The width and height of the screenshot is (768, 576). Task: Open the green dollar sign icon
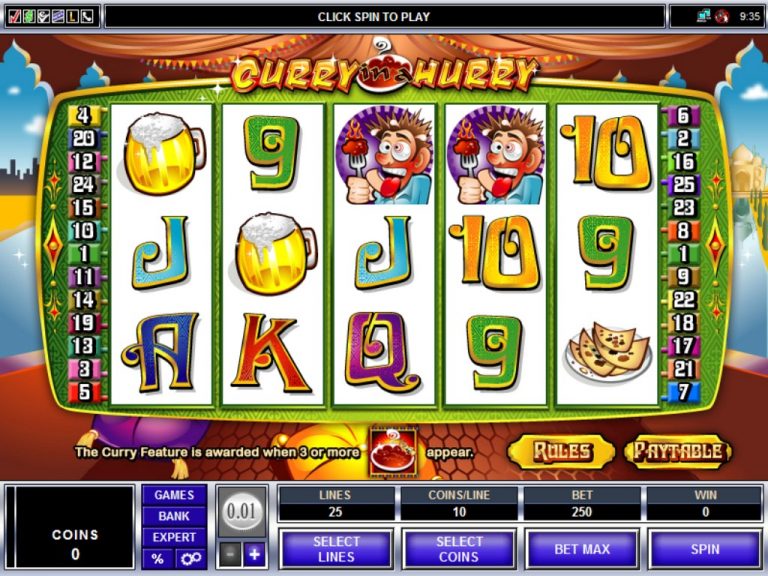[x=29, y=17]
